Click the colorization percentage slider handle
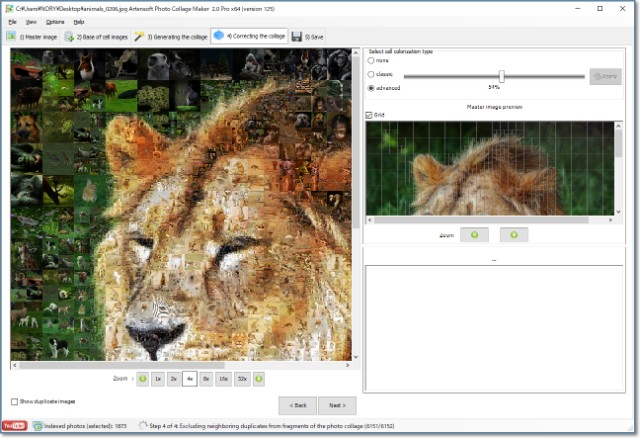The image size is (640, 438). pyautogui.click(x=501, y=76)
